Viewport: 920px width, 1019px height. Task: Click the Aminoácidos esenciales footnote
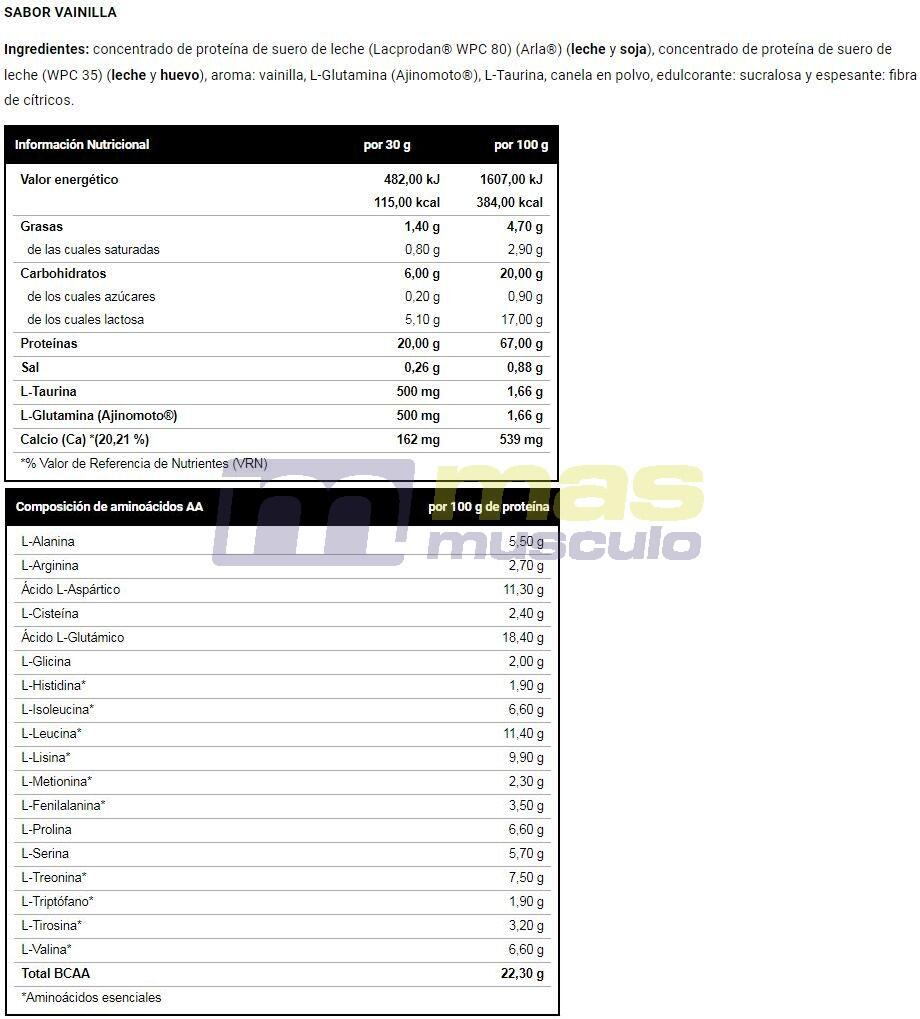pyautogui.click(x=91, y=998)
